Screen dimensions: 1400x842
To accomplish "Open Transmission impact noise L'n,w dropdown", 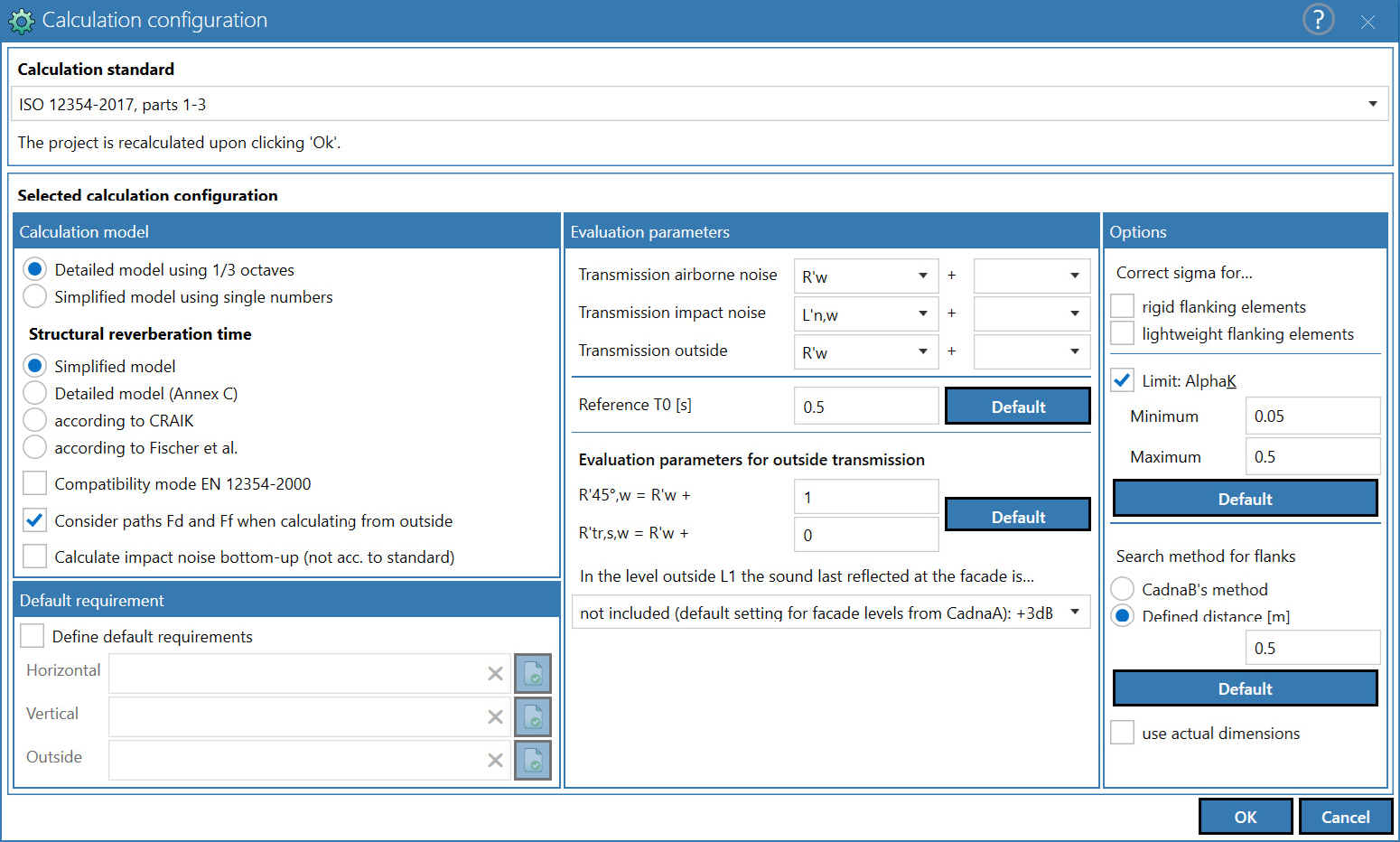I will [x=866, y=313].
